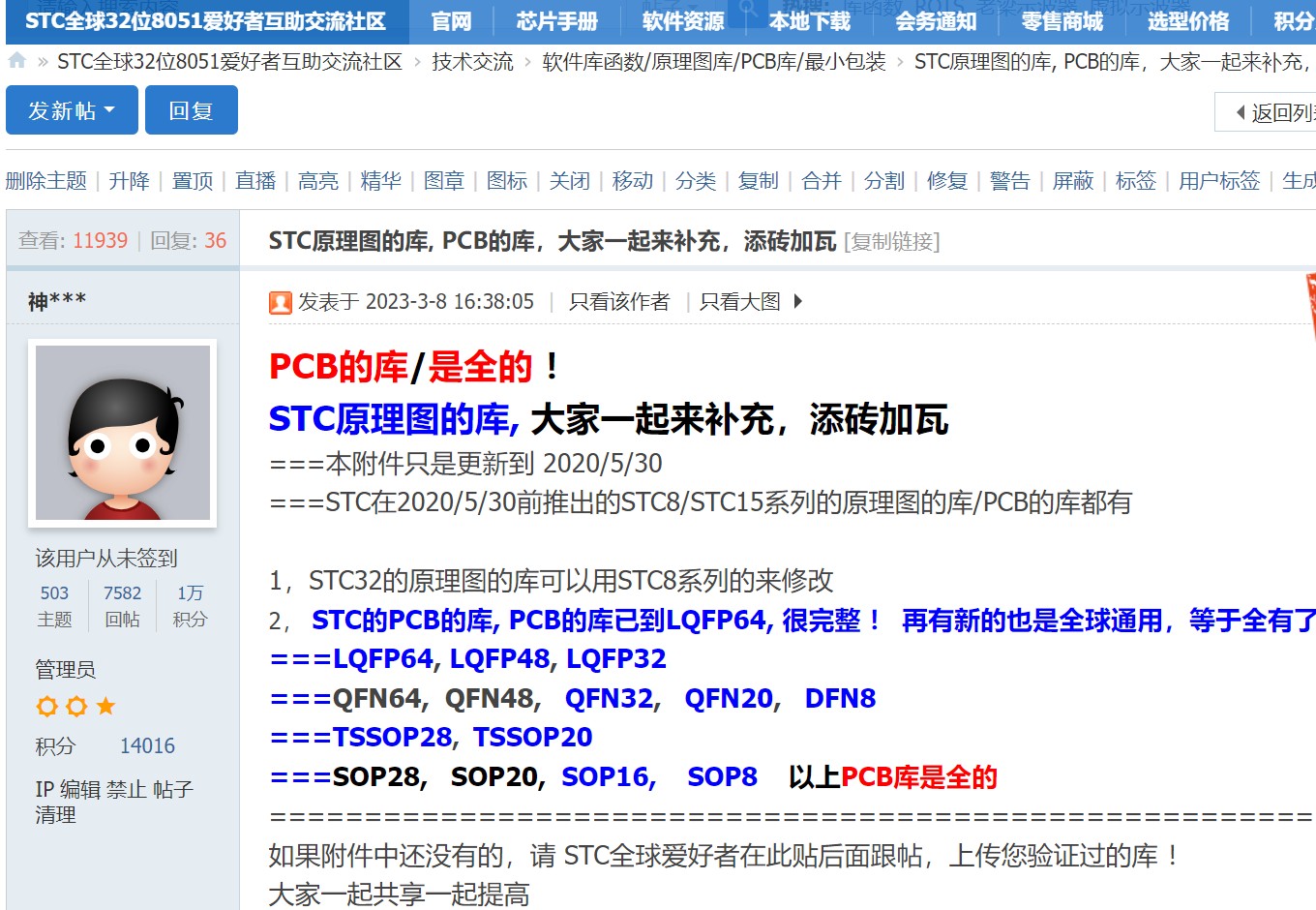Click the line ===LQFP64, LQFP48, LQFP32

(x=468, y=659)
